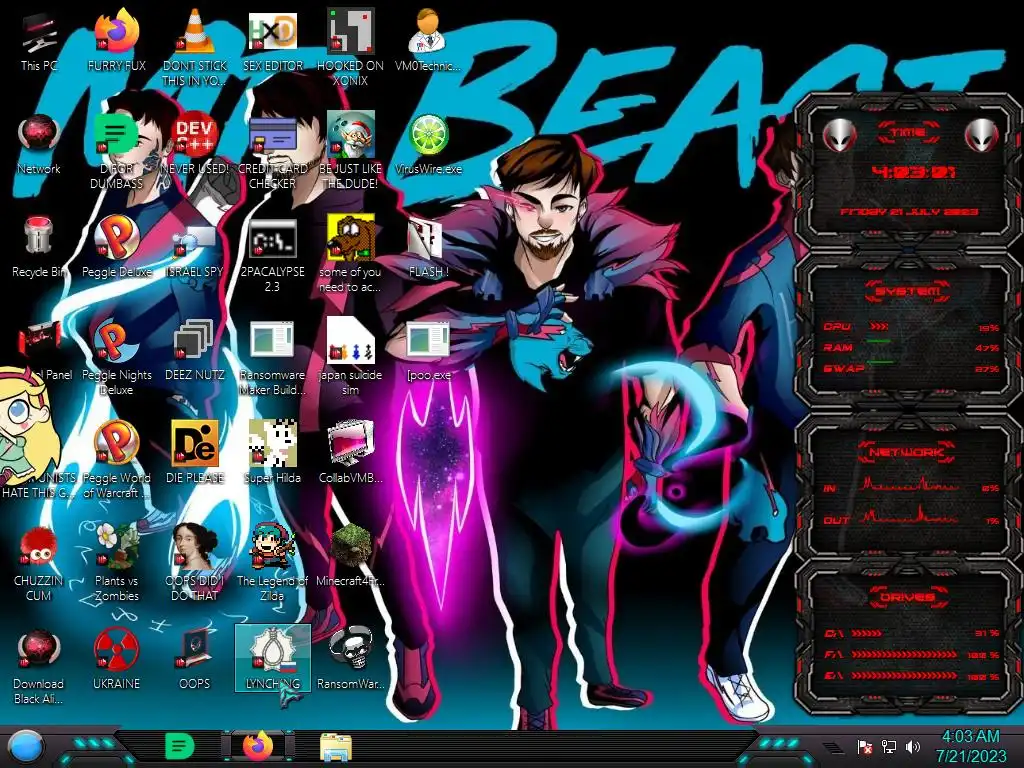The width and height of the screenshot is (1024, 768).
Task: Click the F:\ drive usage bar
Action: [912, 654]
